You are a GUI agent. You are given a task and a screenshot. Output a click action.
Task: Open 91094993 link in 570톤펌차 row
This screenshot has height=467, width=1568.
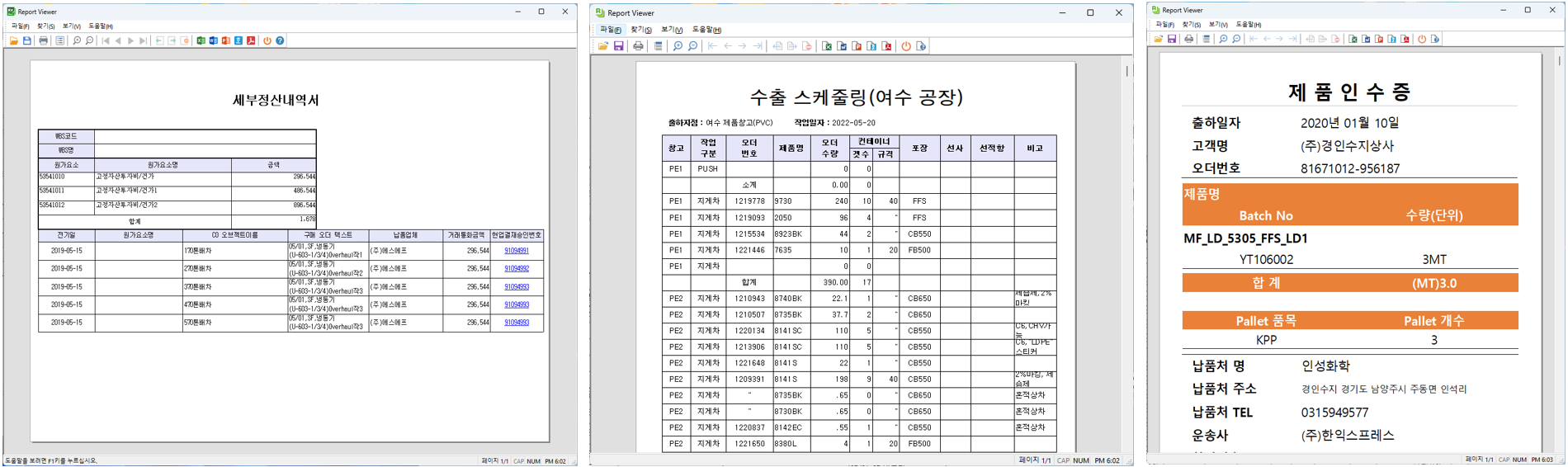pyautogui.click(x=517, y=323)
